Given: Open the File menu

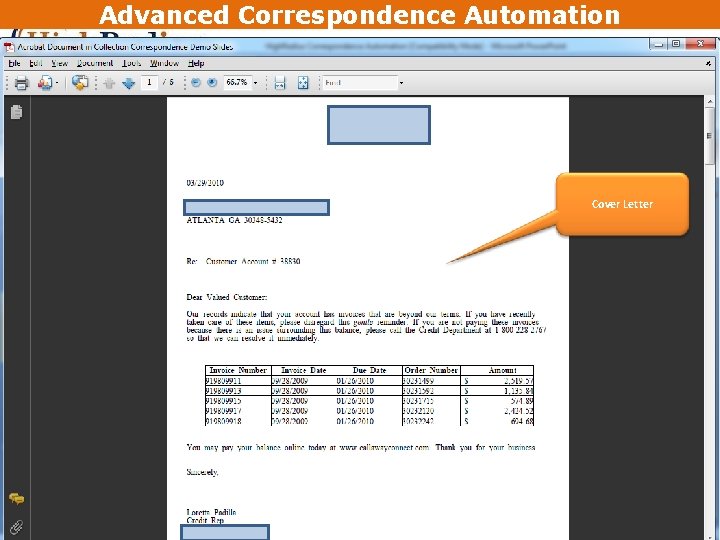Looking at the screenshot, I should point(14,63).
